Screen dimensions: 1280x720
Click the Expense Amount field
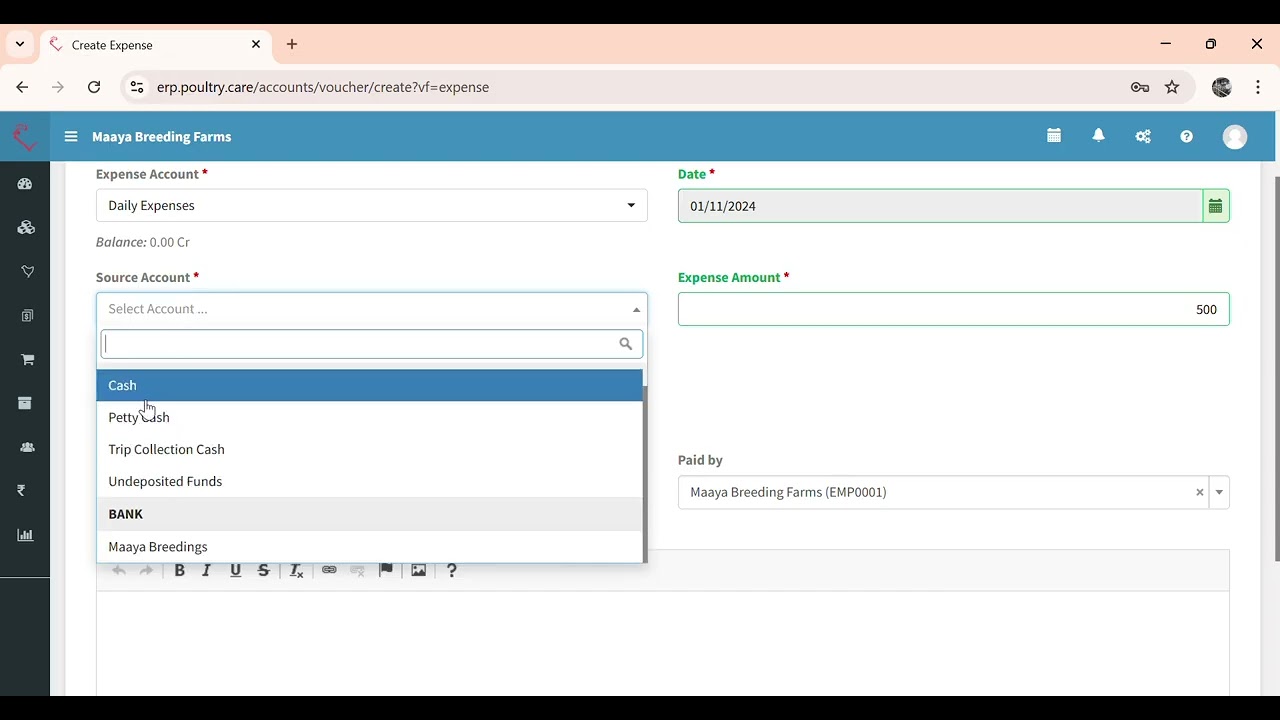(x=954, y=309)
